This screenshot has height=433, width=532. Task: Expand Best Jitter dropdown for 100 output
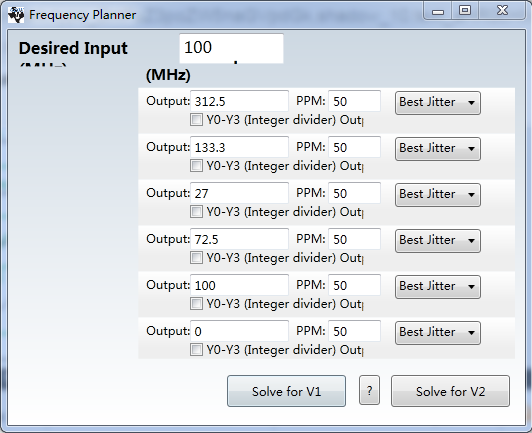[x=438, y=287]
